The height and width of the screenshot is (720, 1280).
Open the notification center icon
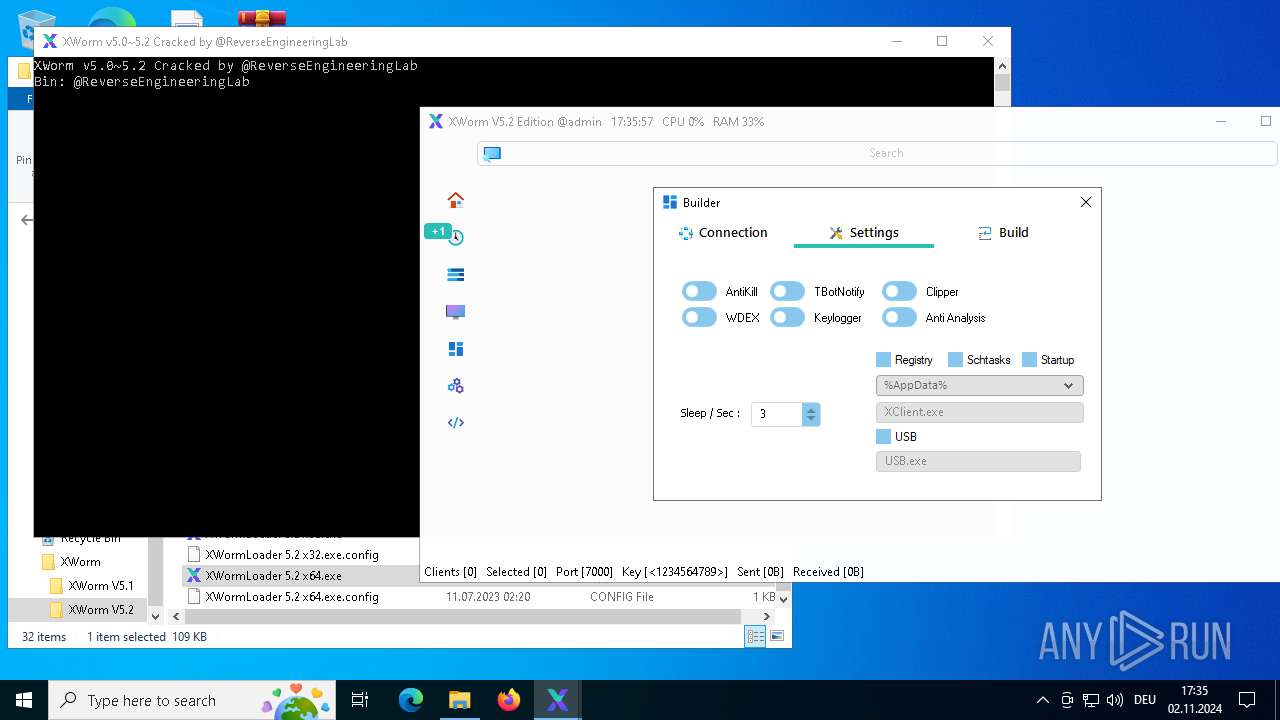(1247, 700)
